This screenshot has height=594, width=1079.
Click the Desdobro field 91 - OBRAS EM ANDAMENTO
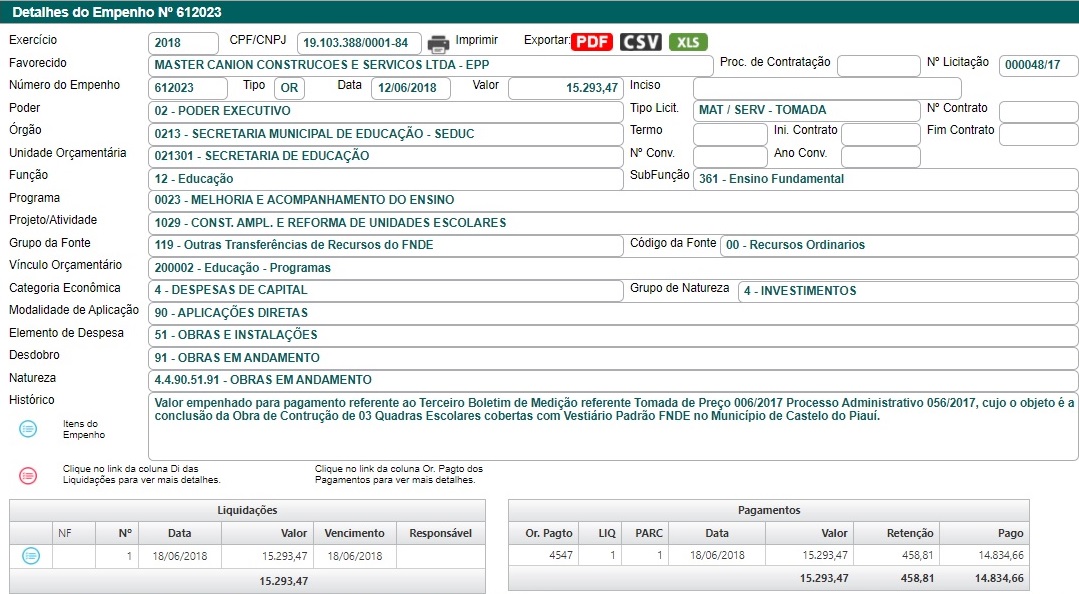coord(613,358)
